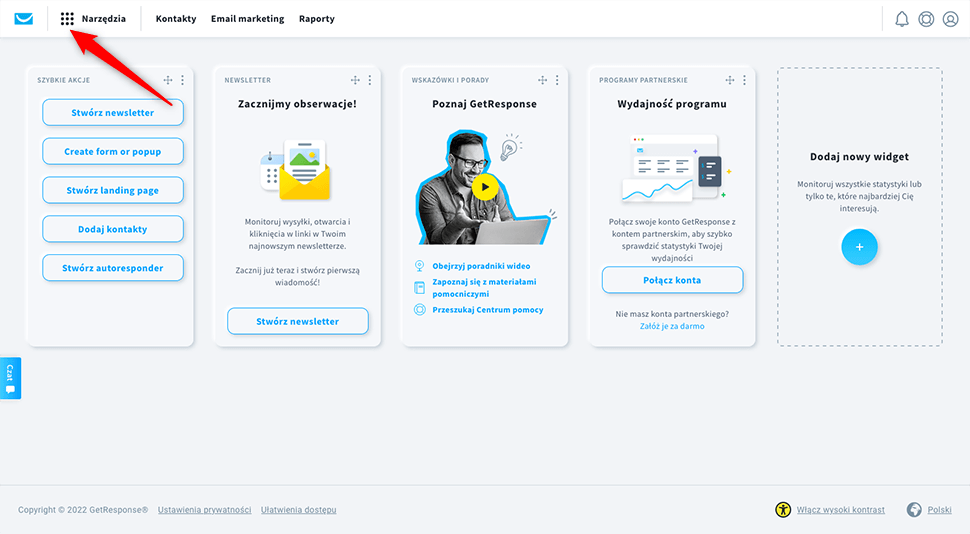This screenshot has width=970, height=534.
Task: Click the Copyright © 2022 GetResponse text
Action: tap(83, 510)
